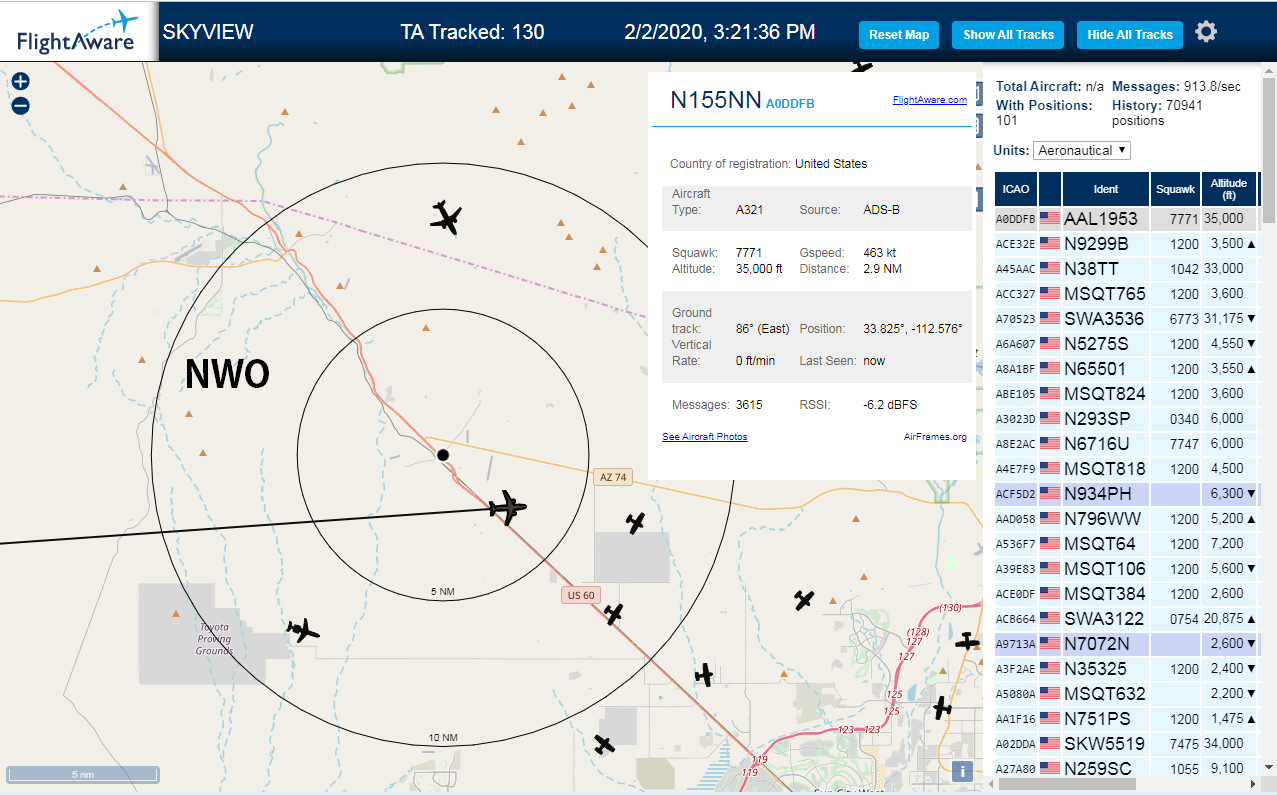Click the flag icon in MSQT765 row

click(1049, 294)
